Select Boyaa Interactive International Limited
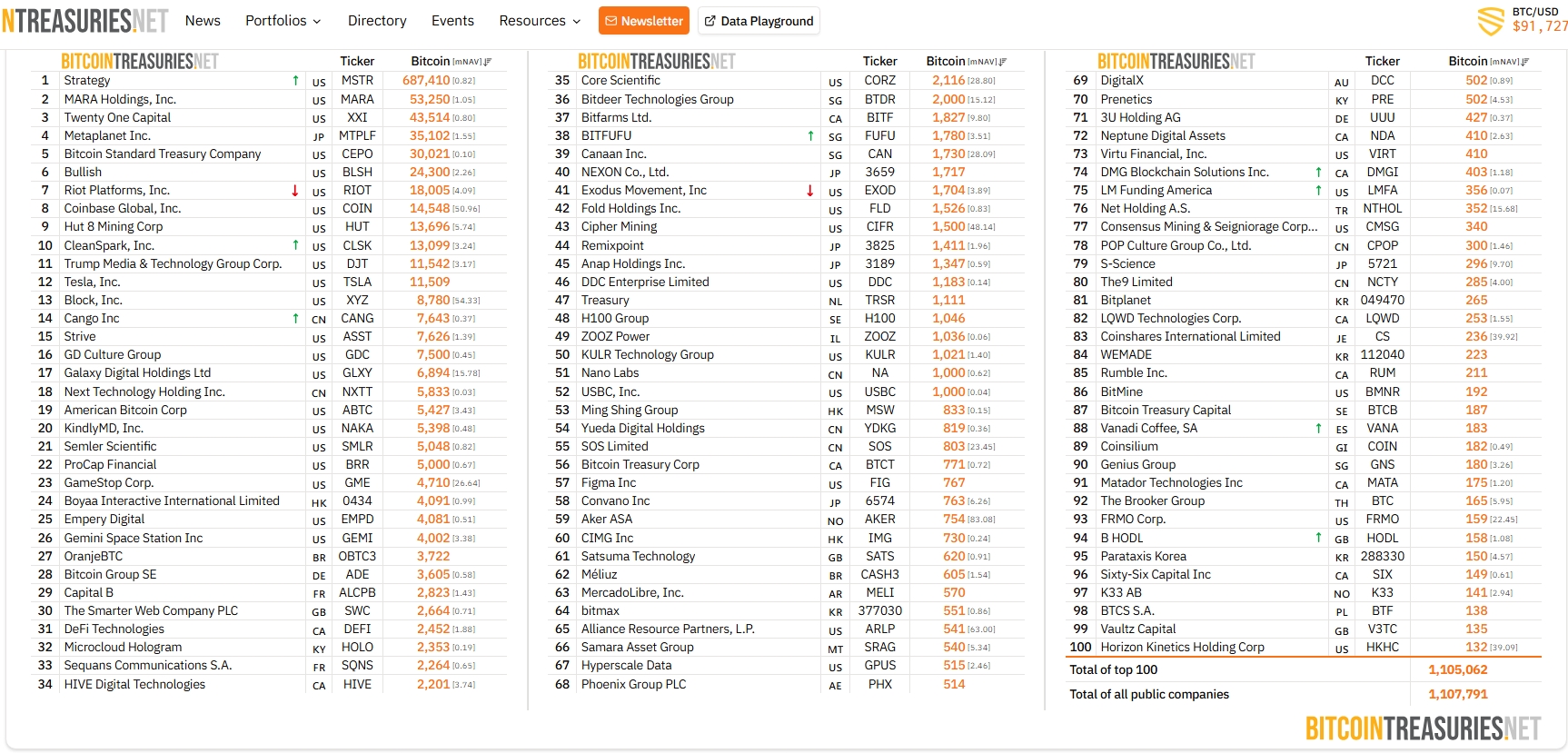 click(172, 501)
